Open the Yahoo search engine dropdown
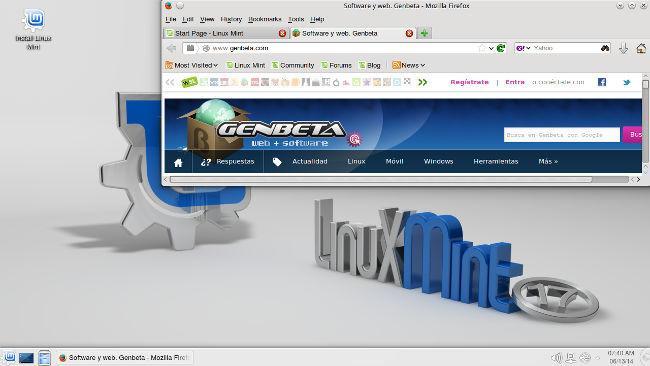Viewport: 650px width, 366px height. pyautogui.click(x=523, y=48)
